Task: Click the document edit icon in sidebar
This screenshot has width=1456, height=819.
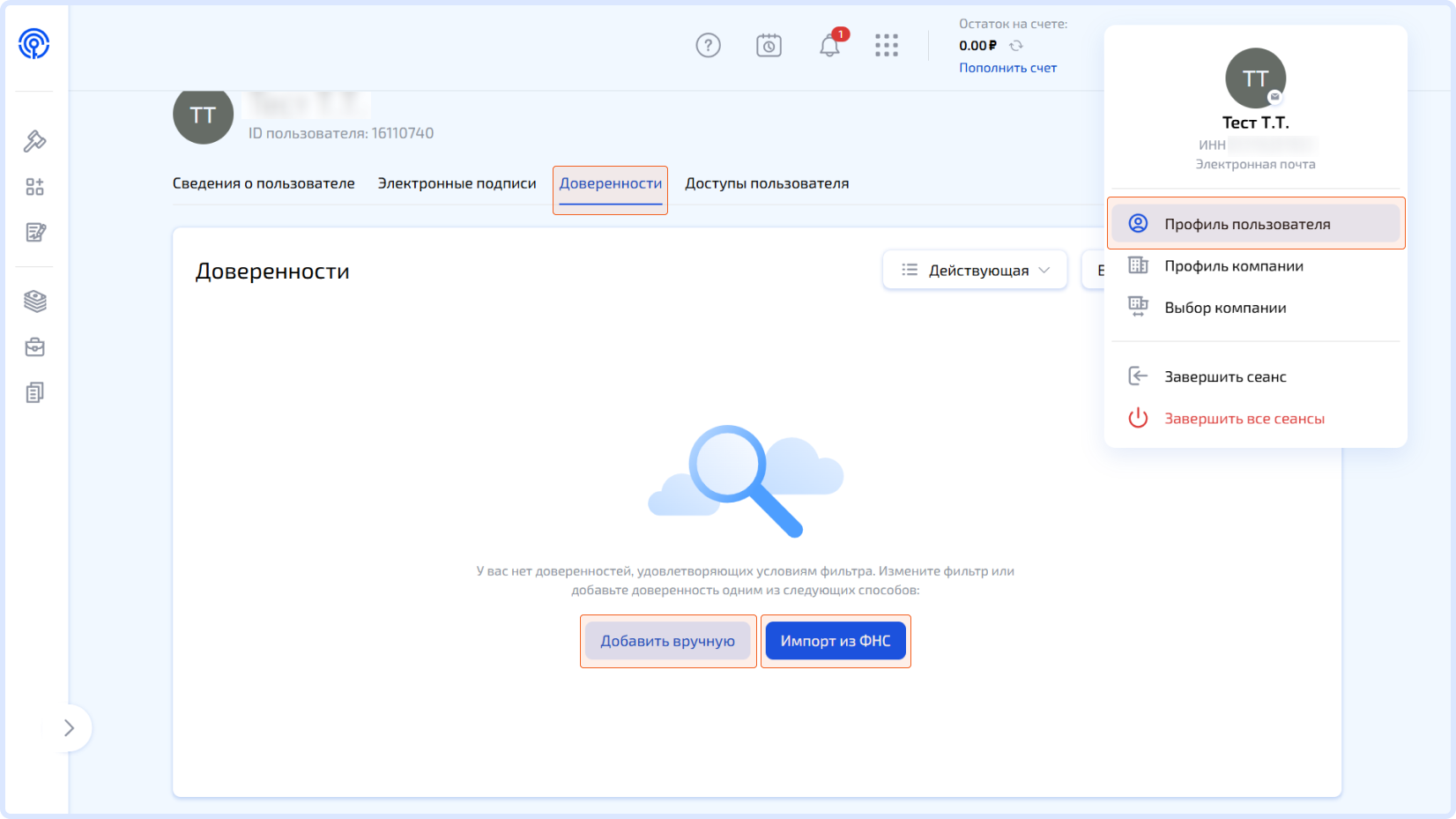Action: coord(34,233)
